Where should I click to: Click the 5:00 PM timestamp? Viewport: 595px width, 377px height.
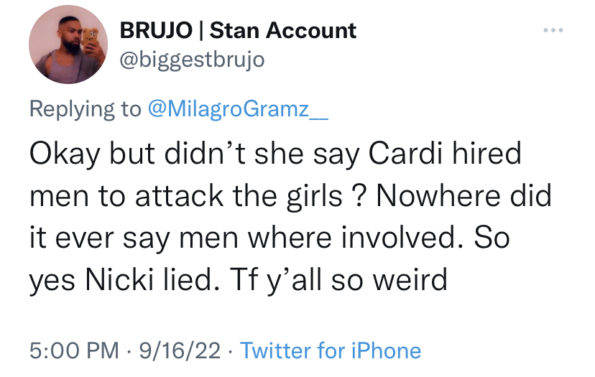point(74,350)
